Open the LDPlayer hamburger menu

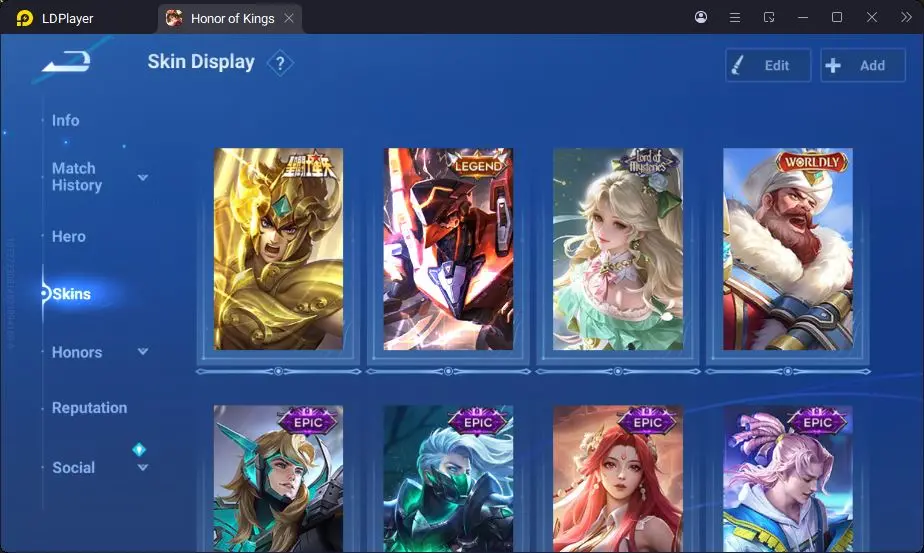click(x=735, y=18)
